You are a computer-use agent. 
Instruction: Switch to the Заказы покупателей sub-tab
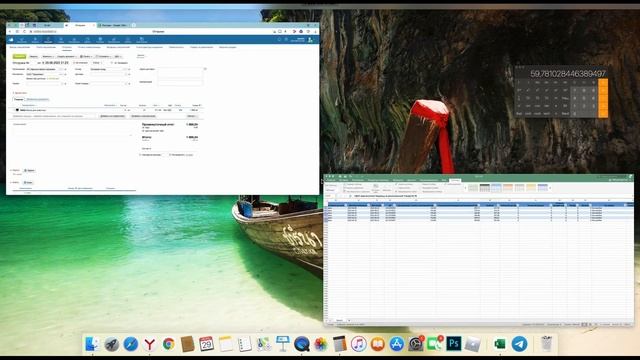20,47
